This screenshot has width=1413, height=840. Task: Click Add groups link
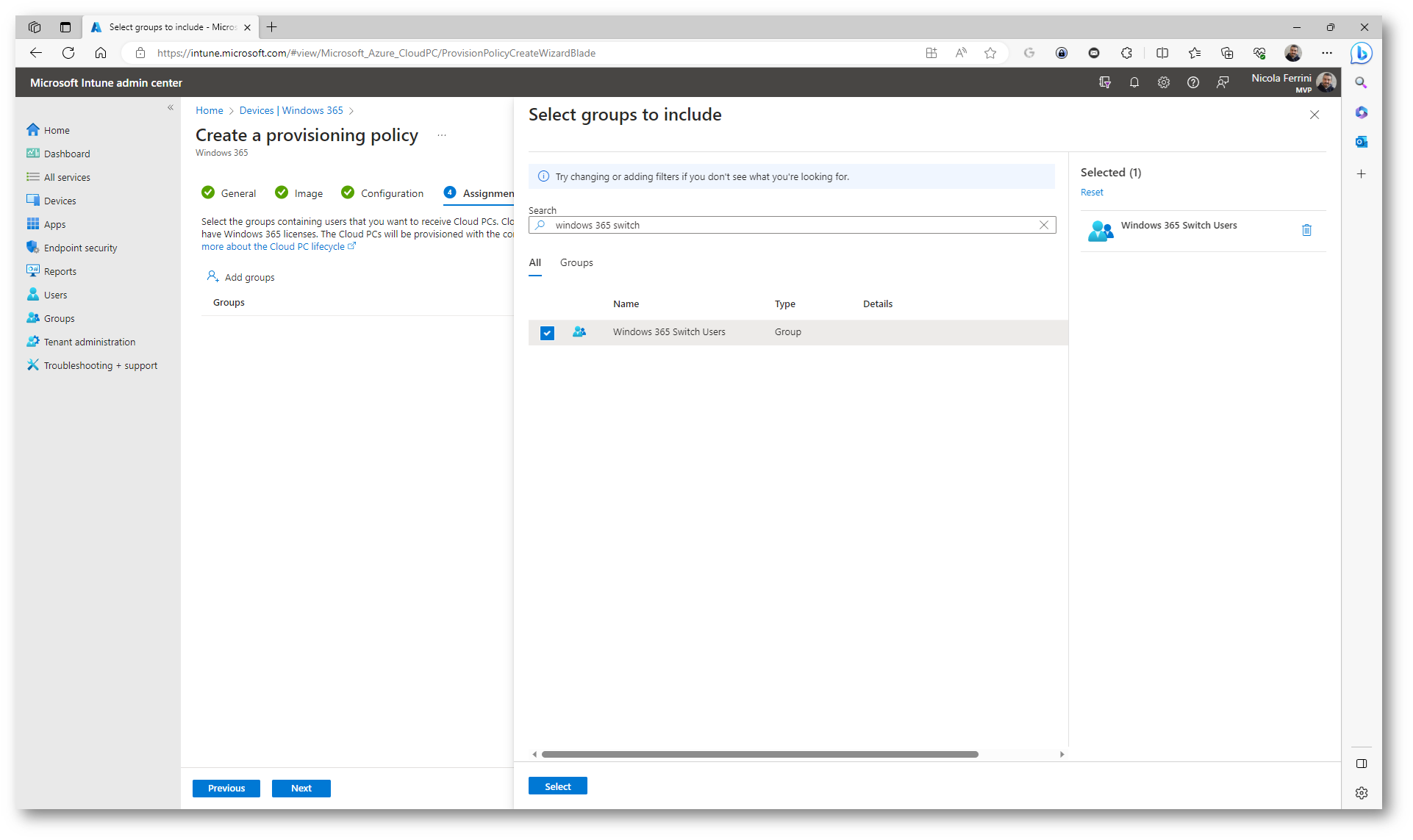[241, 277]
